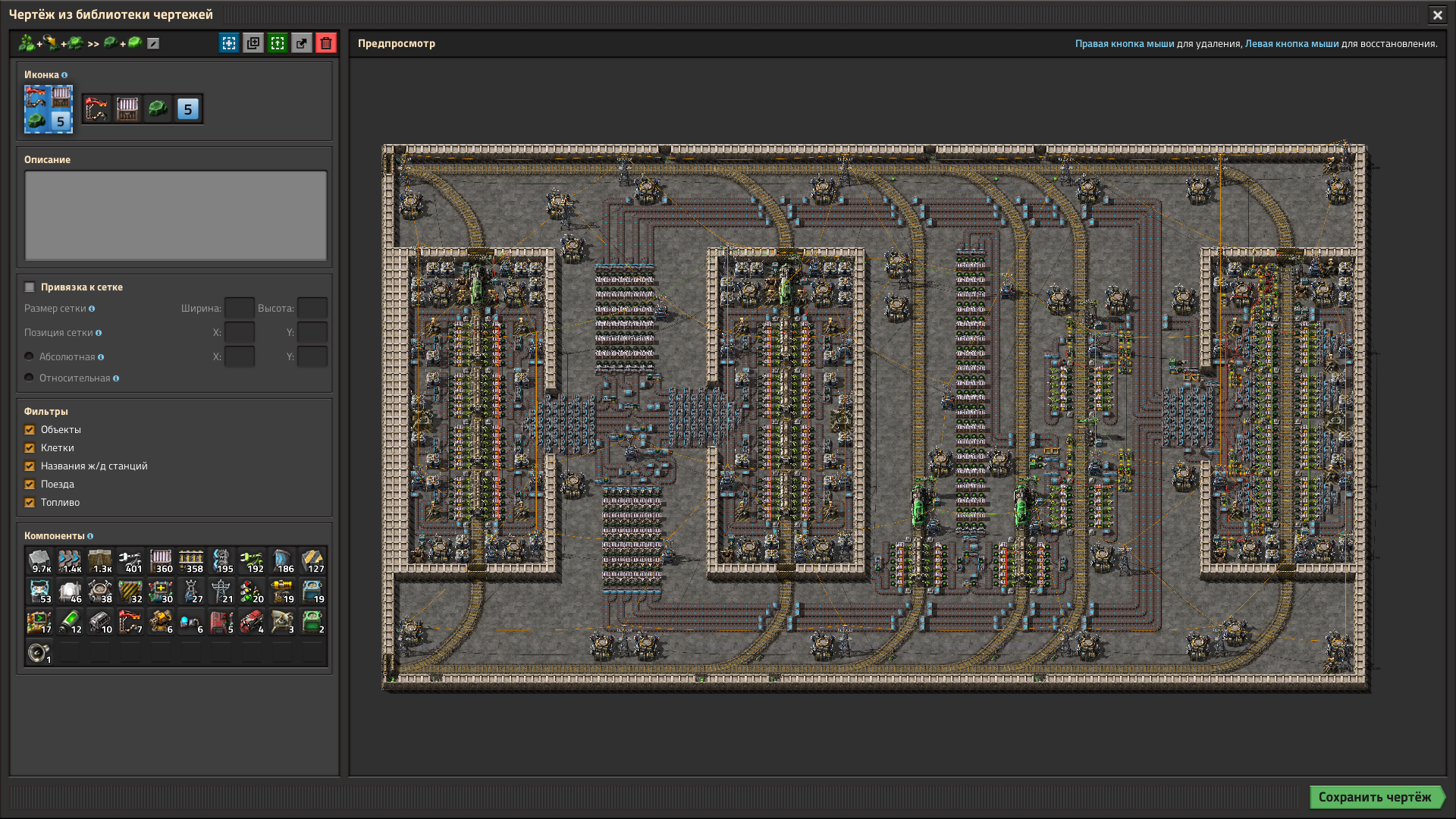
Task: Click component with 9.7к count
Action: [39, 561]
